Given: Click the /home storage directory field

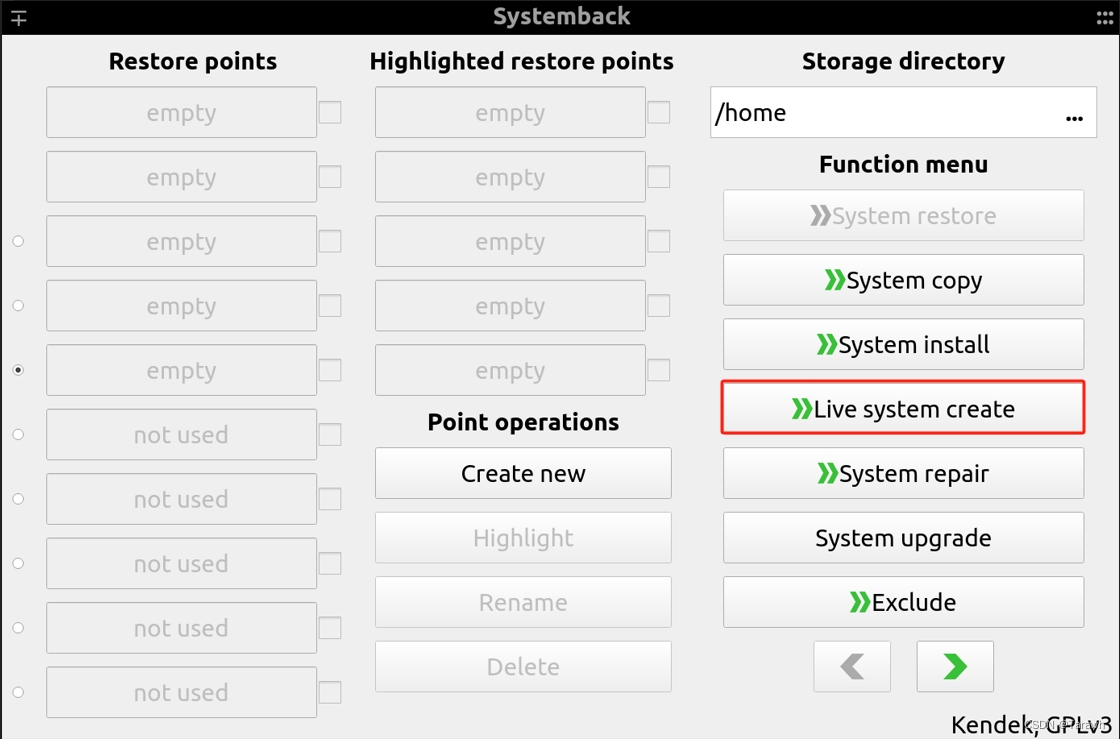Looking at the screenshot, I should coord(880,112).
